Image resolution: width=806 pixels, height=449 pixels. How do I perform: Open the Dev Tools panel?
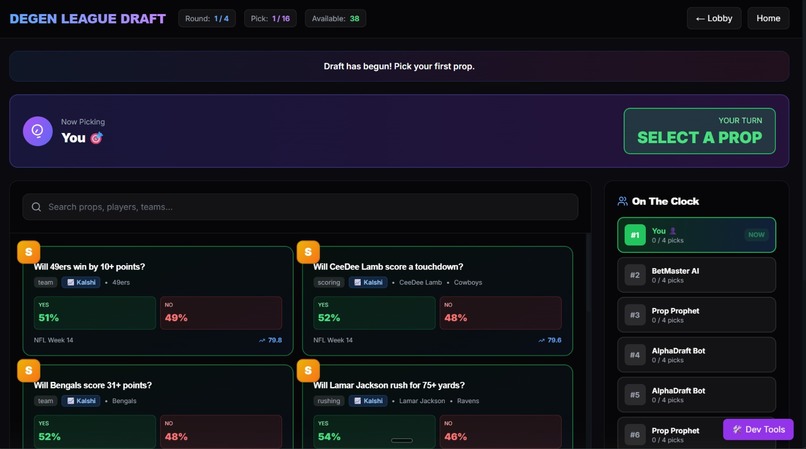pyautogui.click(x=758, y=429)
